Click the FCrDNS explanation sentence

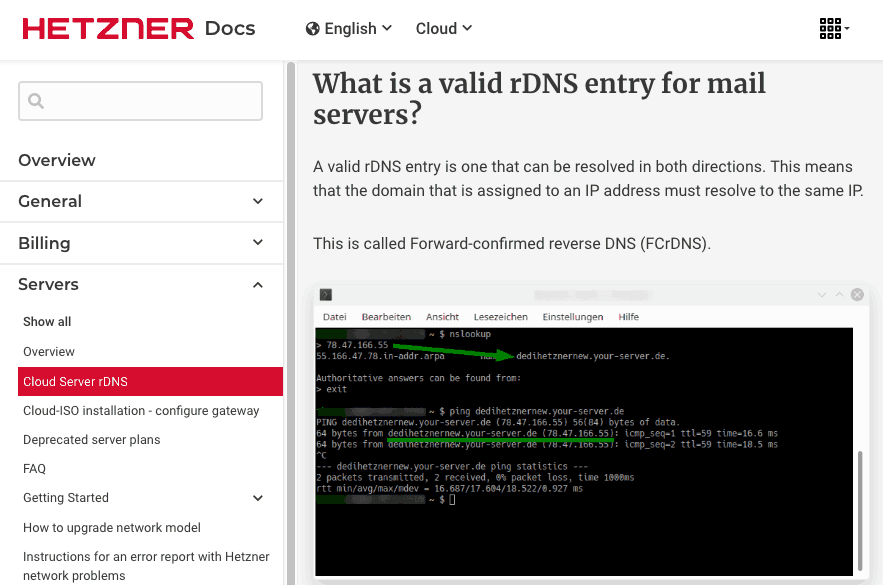tap(512, 244)
